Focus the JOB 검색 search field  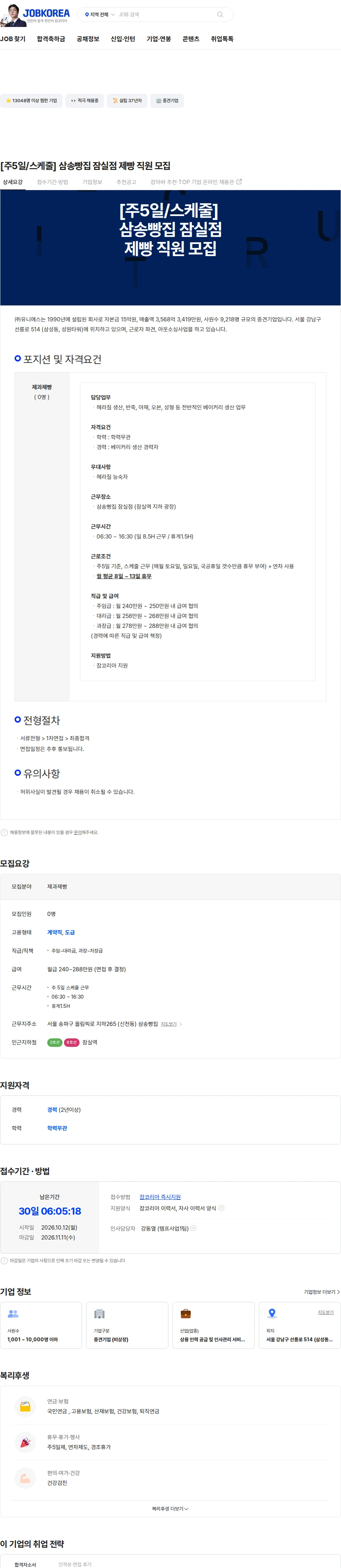point(165,15)
